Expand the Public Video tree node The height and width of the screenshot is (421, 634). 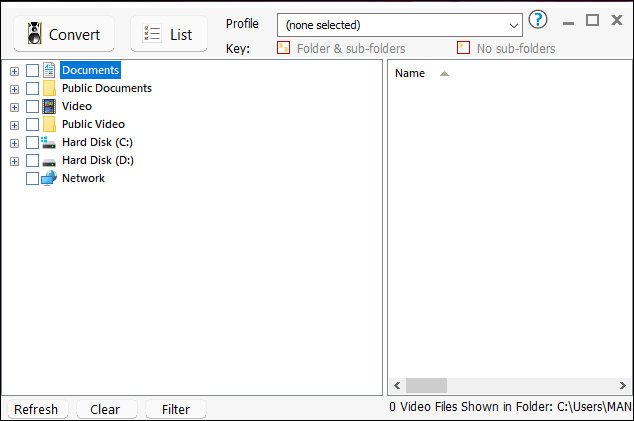15,125
